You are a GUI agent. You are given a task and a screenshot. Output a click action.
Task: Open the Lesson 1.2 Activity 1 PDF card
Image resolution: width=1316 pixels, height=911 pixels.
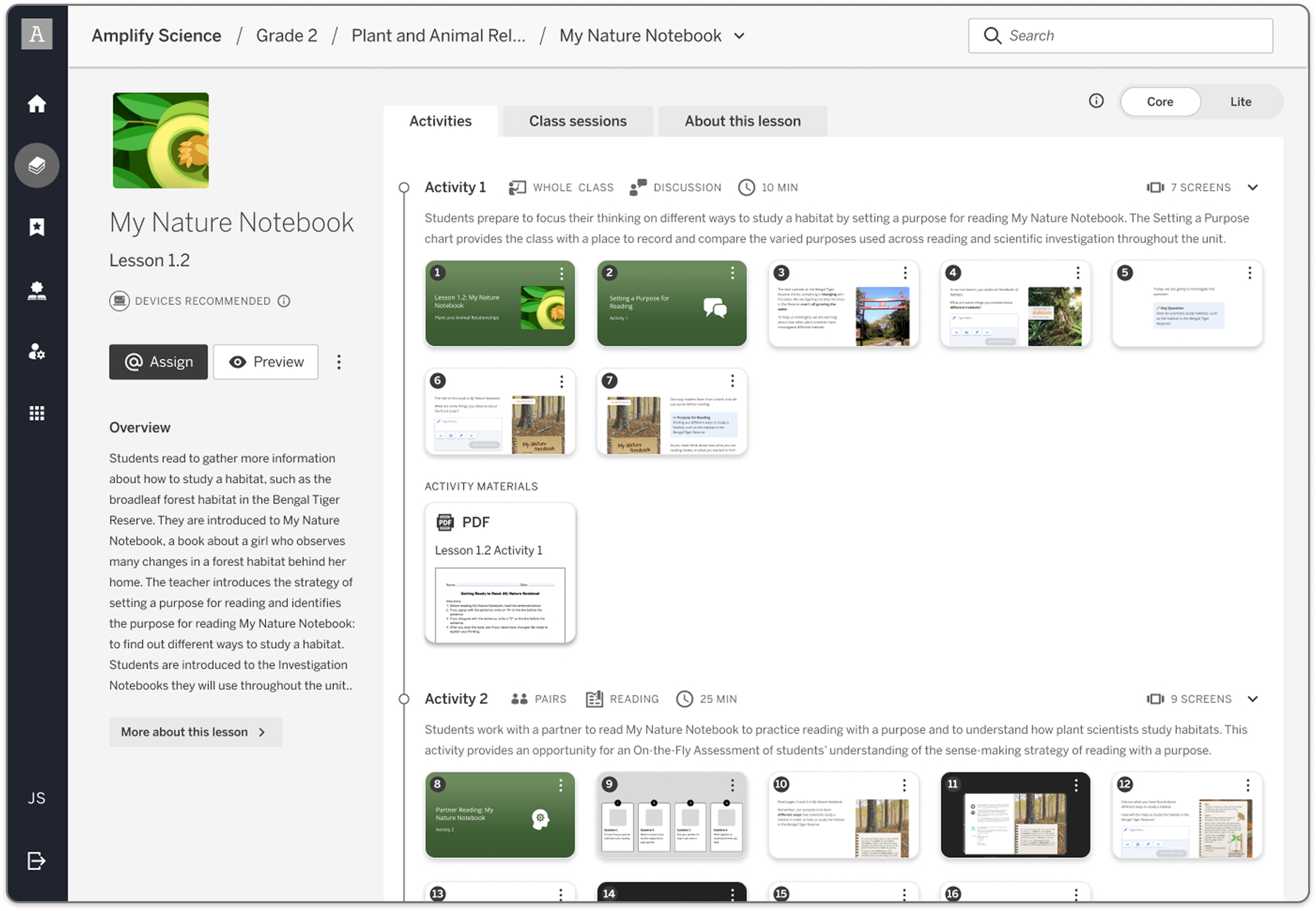[x=500, y=573]
